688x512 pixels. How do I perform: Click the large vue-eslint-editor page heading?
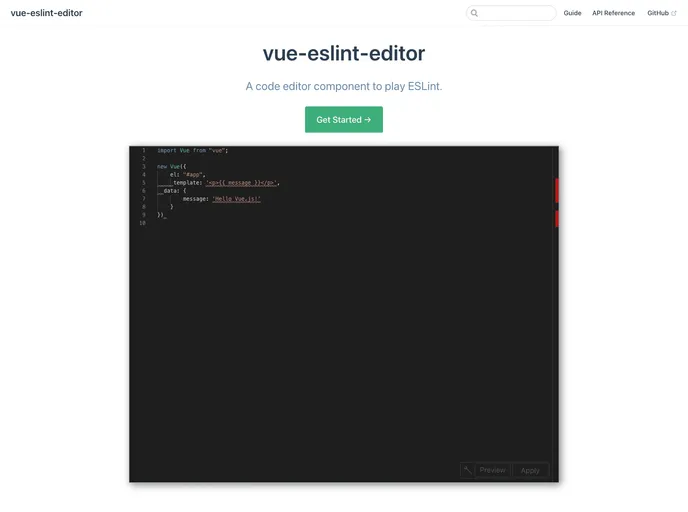coord(344,54)
